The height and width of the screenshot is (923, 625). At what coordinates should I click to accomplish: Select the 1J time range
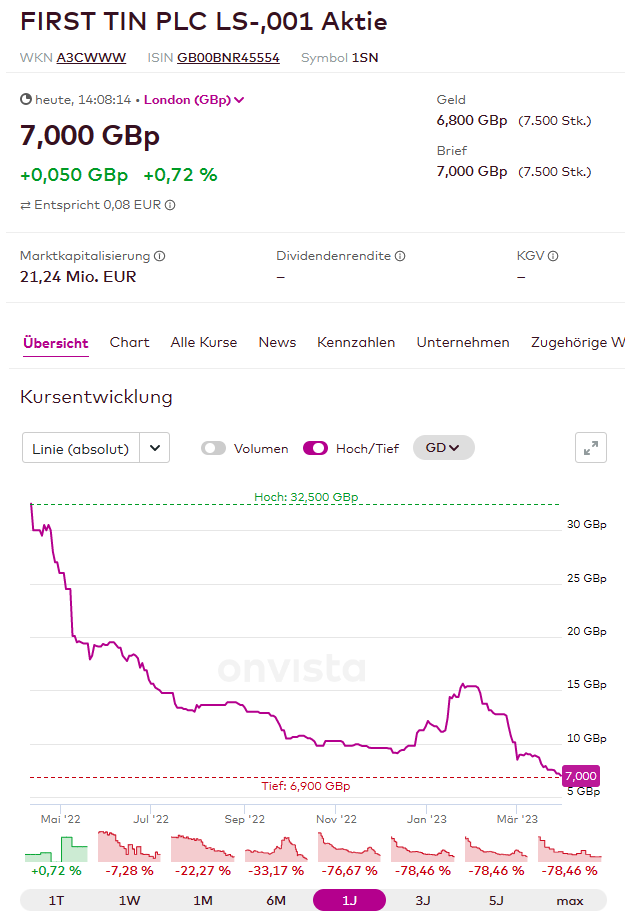click(x=349, y=901)
